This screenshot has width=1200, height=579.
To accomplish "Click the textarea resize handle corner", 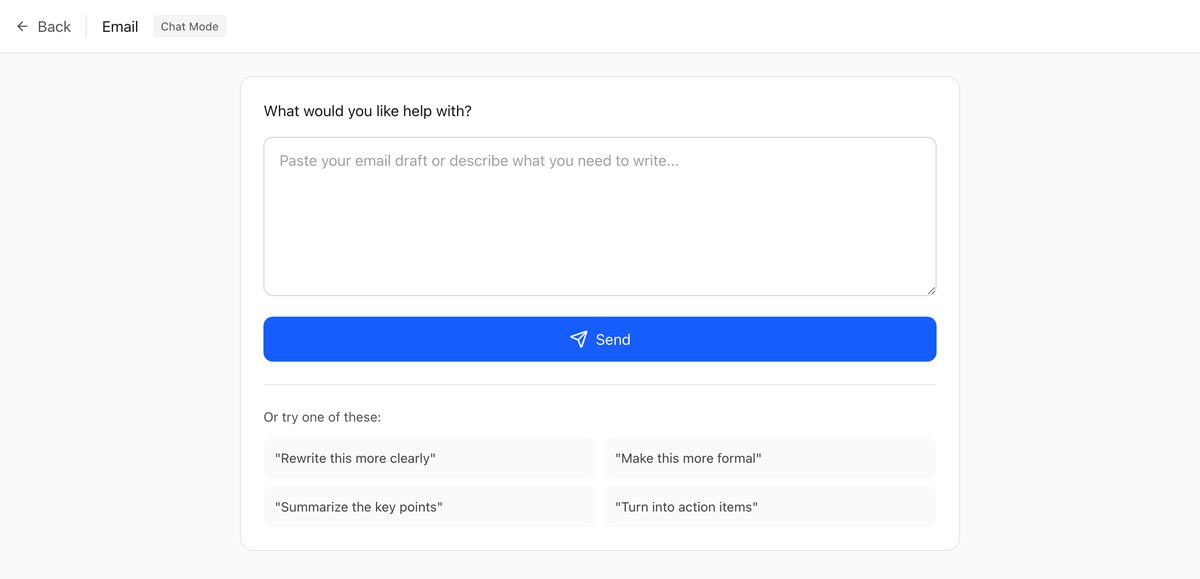I will pos(930,289).
